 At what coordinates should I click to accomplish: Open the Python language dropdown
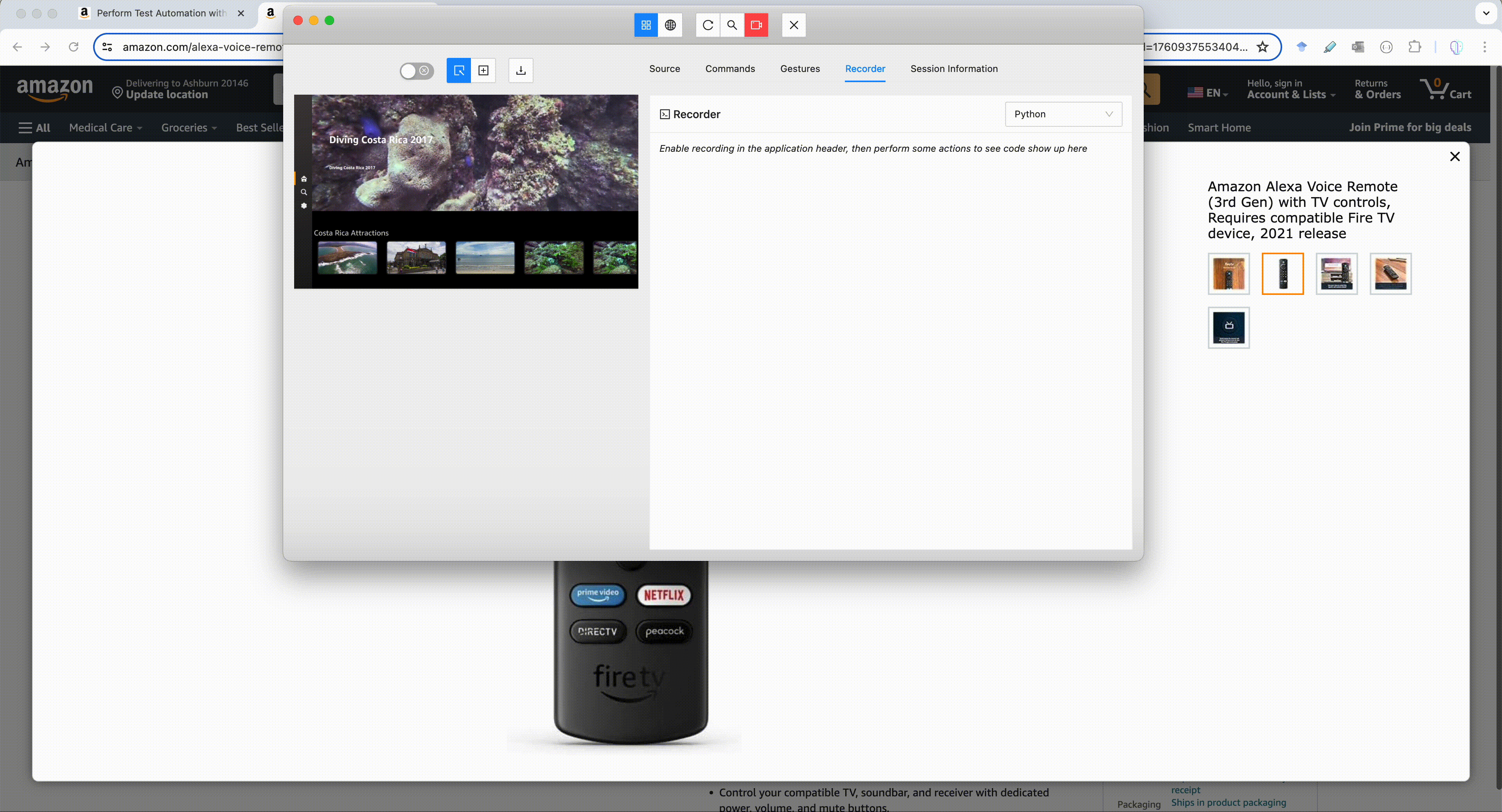point(1063,114)
